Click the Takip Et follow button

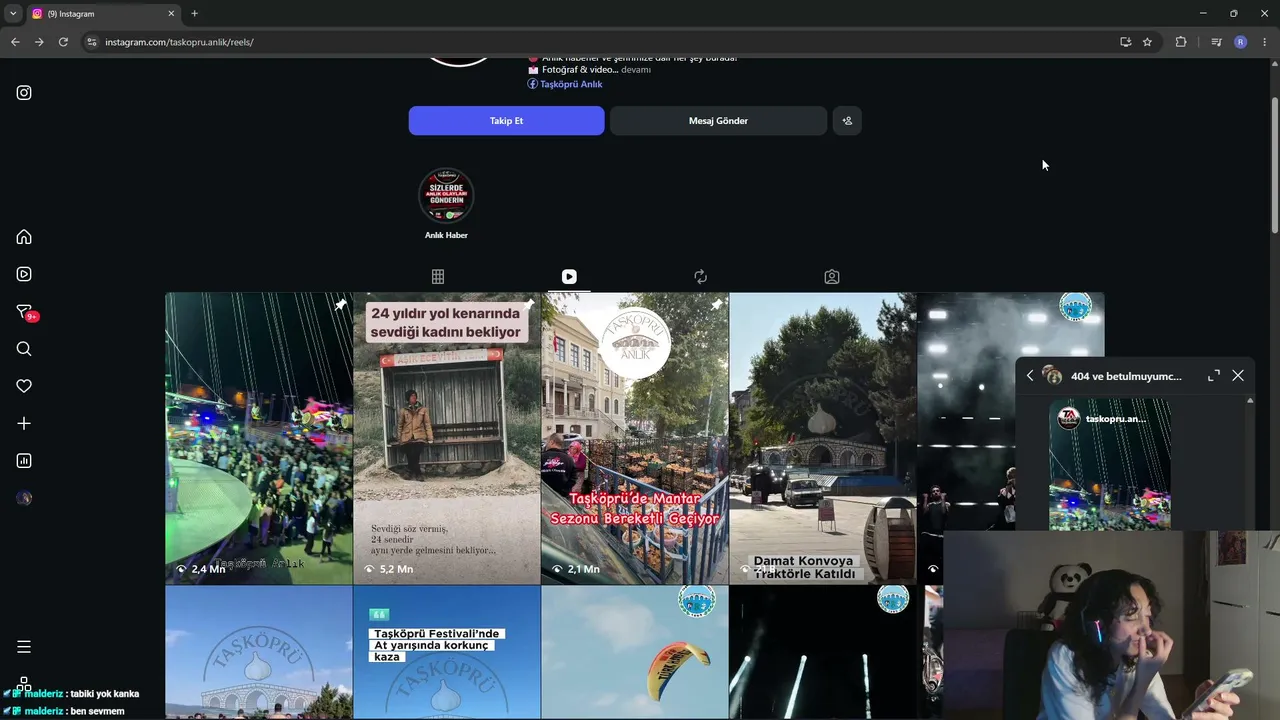pos(506,121)
